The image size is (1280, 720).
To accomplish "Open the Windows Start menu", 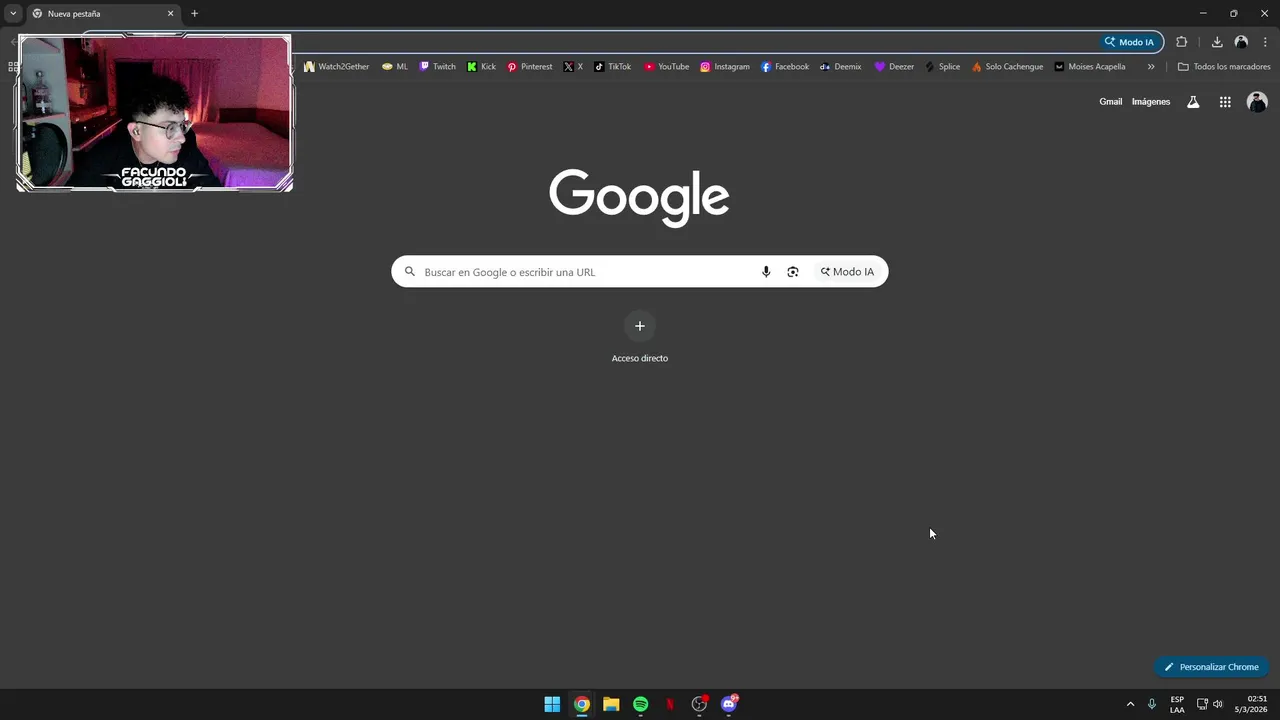I will pyautogui.click(x=552, y=704).
